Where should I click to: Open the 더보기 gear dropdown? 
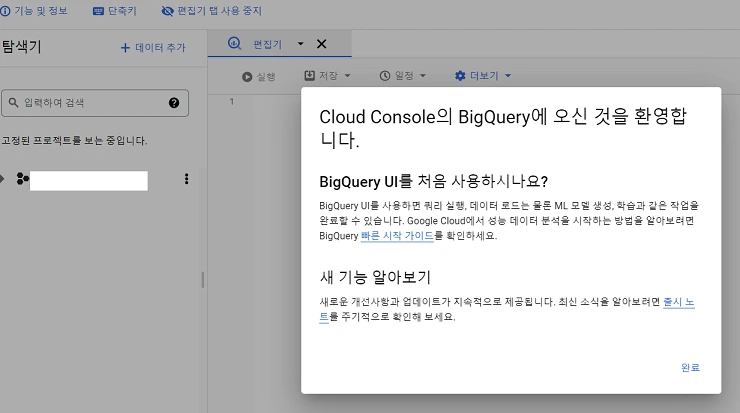coord(483,76)
